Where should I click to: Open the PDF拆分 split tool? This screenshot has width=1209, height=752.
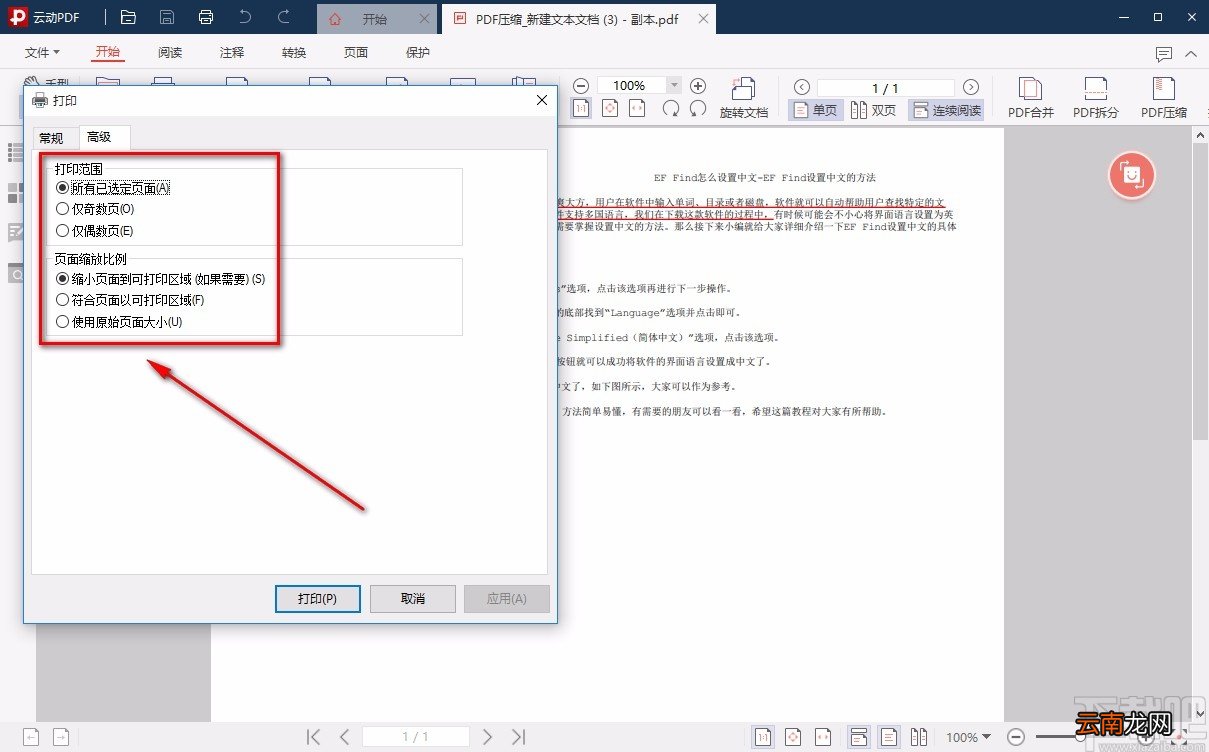click(1096, 98)
